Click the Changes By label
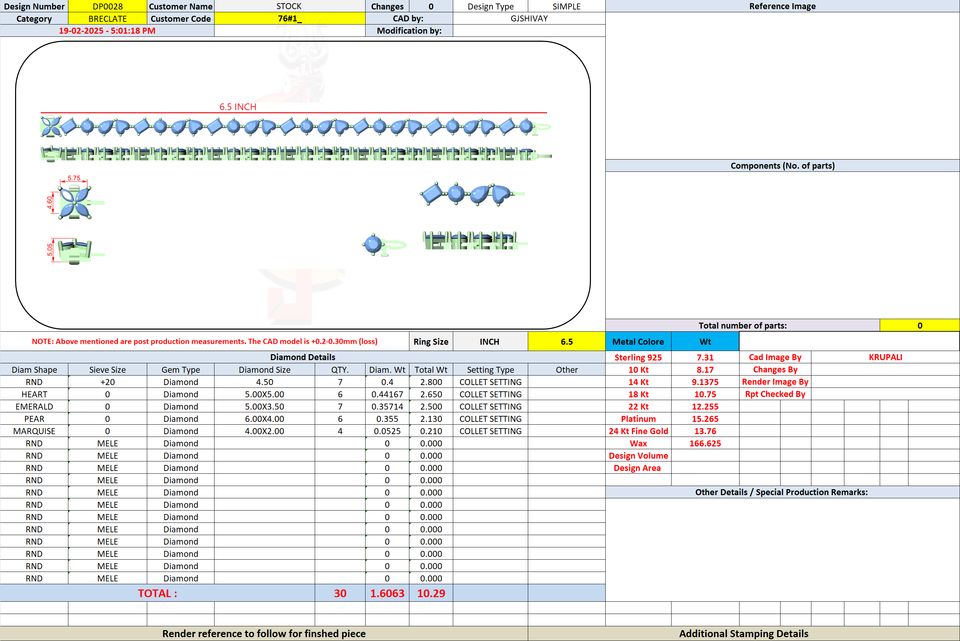This screenshot has height=641, width=960. [775, 370]
